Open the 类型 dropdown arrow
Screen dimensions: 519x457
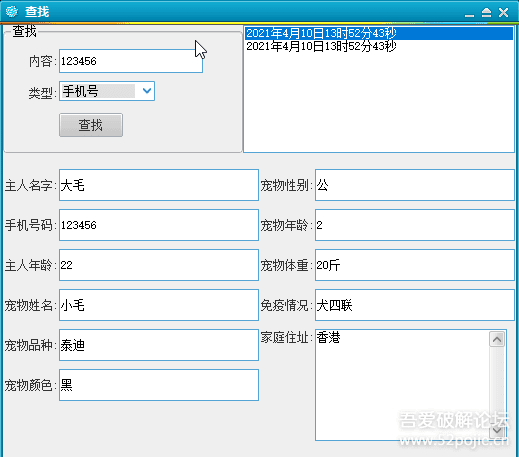click(x=147, y=91)
